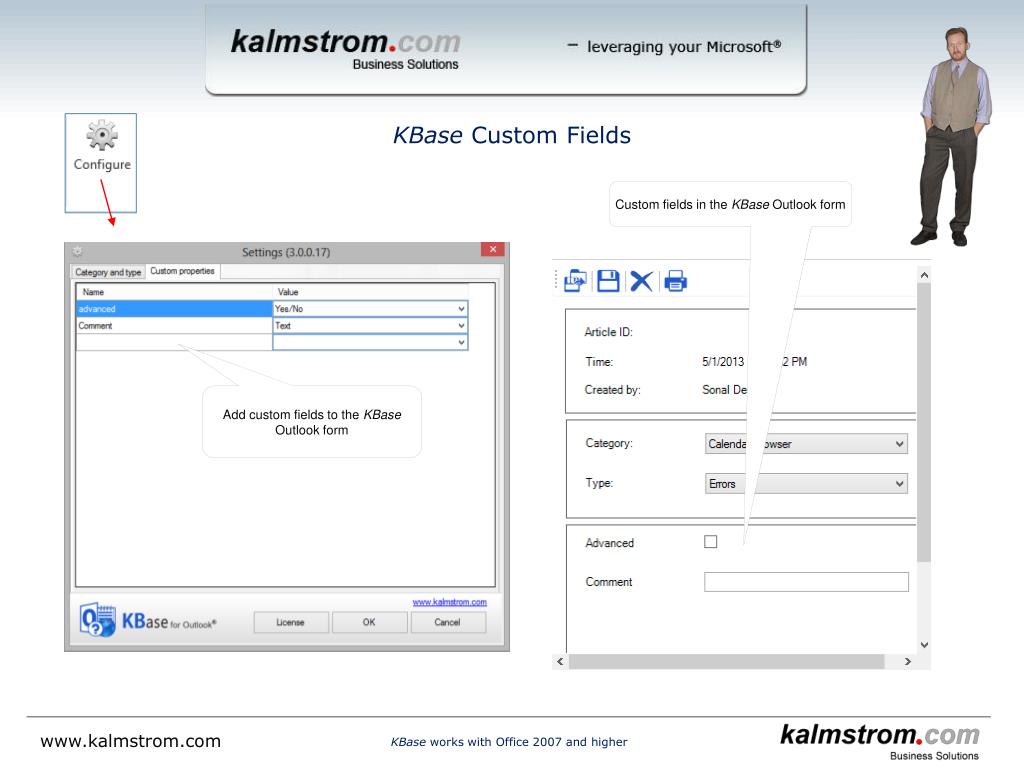
Task: Click the KBase for Outlook logo
Action: point(148,620)
